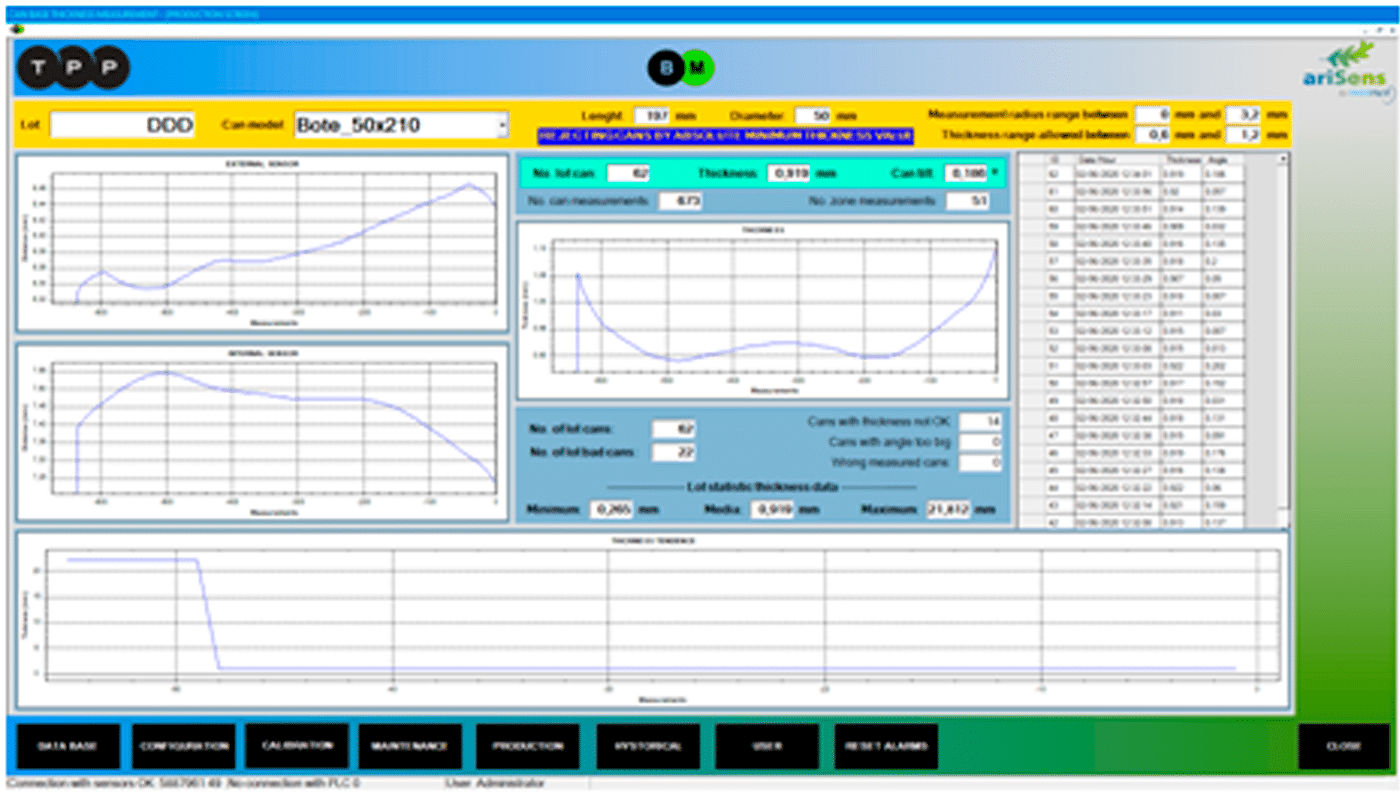Click the rightmost P circle of the TPP group
This screenshot has height=796, width=1400.
click(x=109, y=68)
